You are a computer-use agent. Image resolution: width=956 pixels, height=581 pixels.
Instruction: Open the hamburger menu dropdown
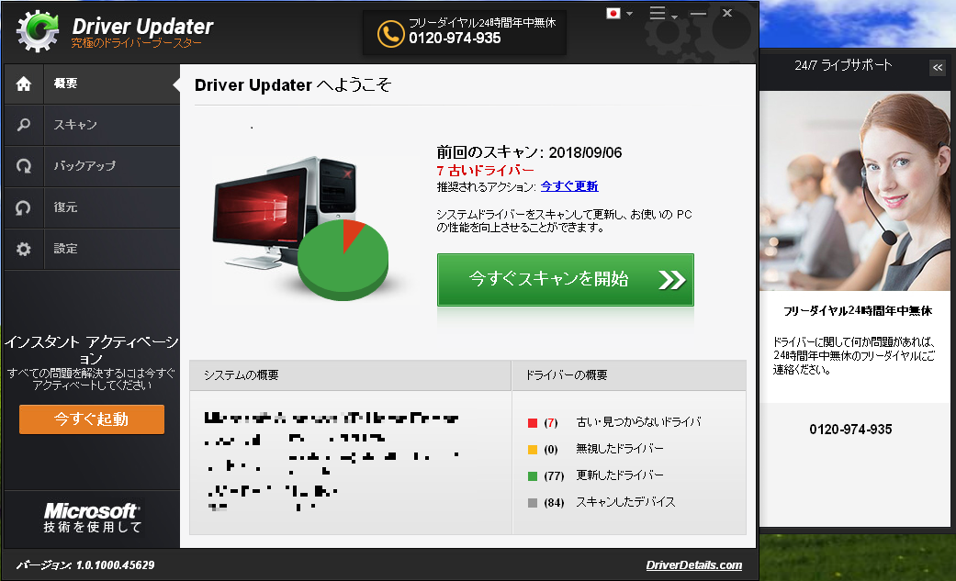(x=663, y=13)
